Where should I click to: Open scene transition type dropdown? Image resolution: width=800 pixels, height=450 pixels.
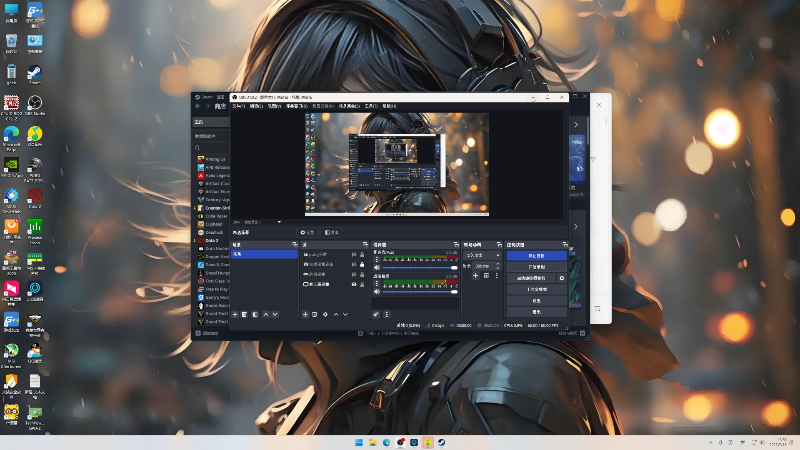click(482, 255)
